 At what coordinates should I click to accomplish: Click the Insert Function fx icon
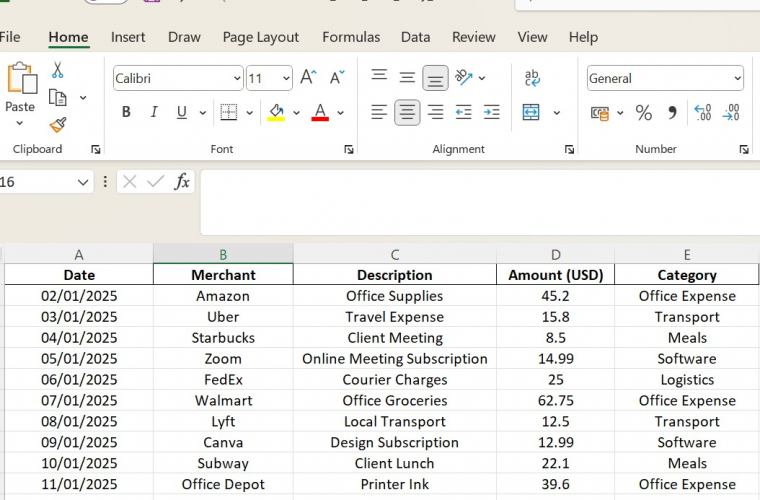[182, 182]
